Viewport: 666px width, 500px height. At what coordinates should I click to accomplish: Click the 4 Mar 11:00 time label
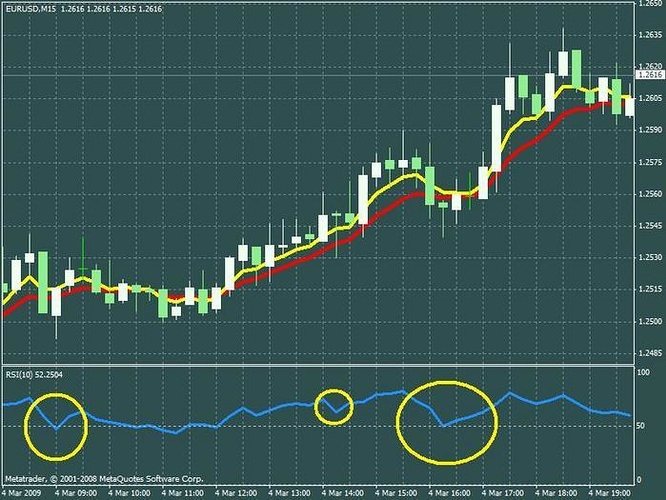pyautogui.click(x=183, y=493)
